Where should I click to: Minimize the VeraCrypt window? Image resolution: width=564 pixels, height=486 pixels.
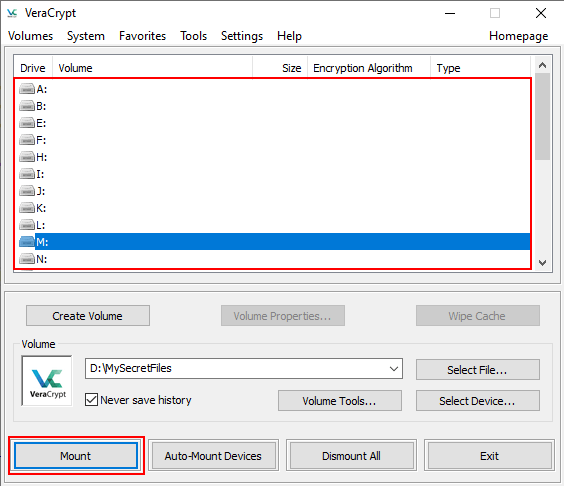tap(450, 13)
